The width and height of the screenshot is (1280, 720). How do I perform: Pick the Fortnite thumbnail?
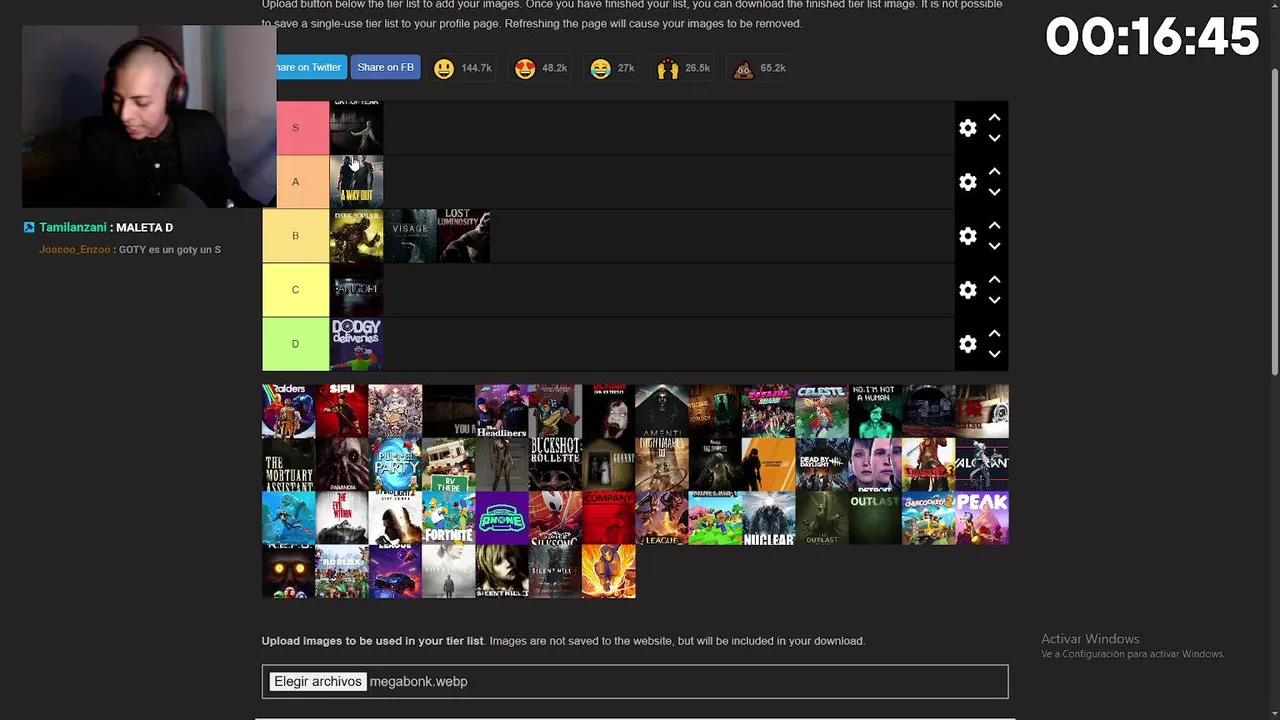(448, 518)
